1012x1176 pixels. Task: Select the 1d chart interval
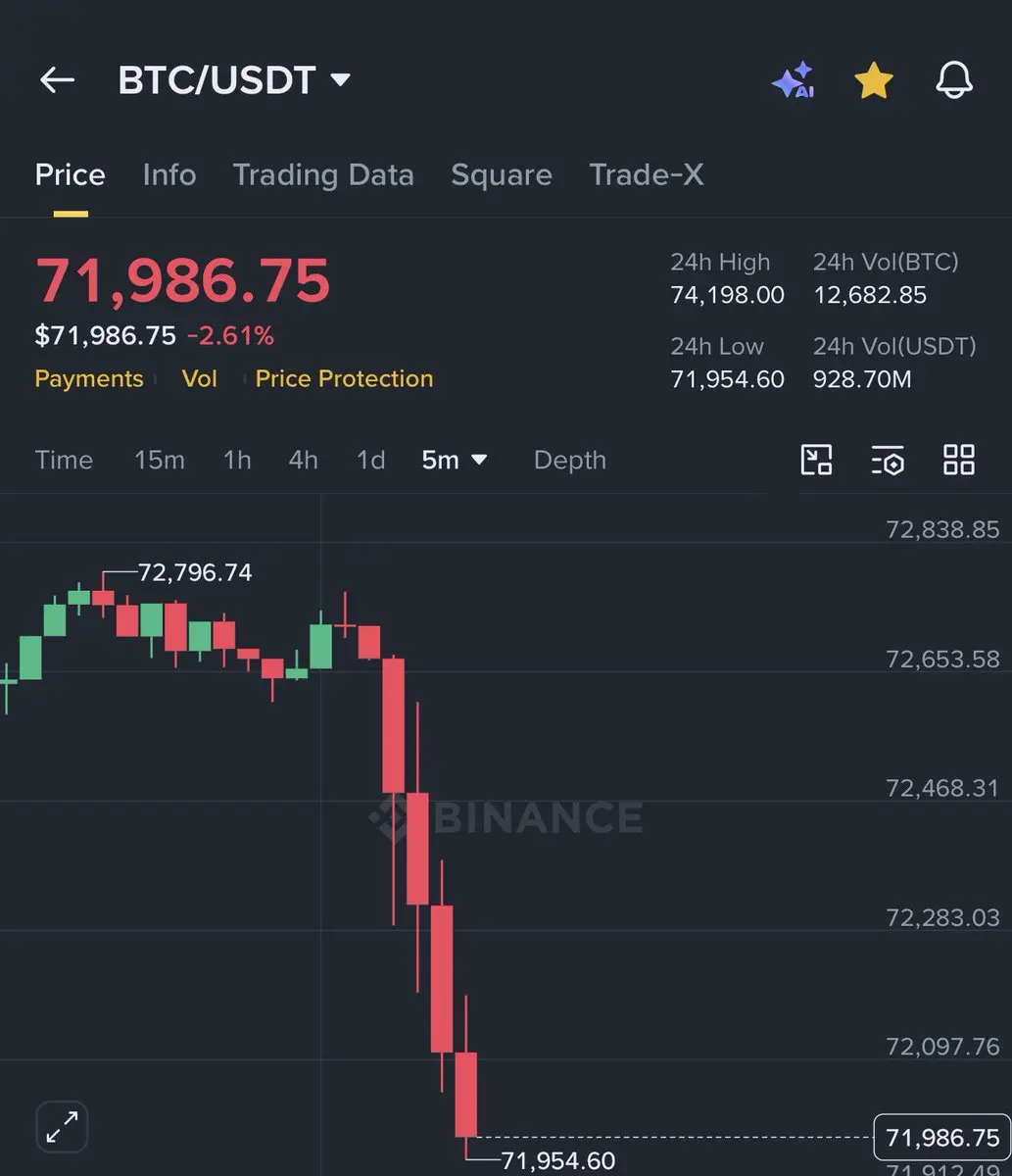(370, 460)
